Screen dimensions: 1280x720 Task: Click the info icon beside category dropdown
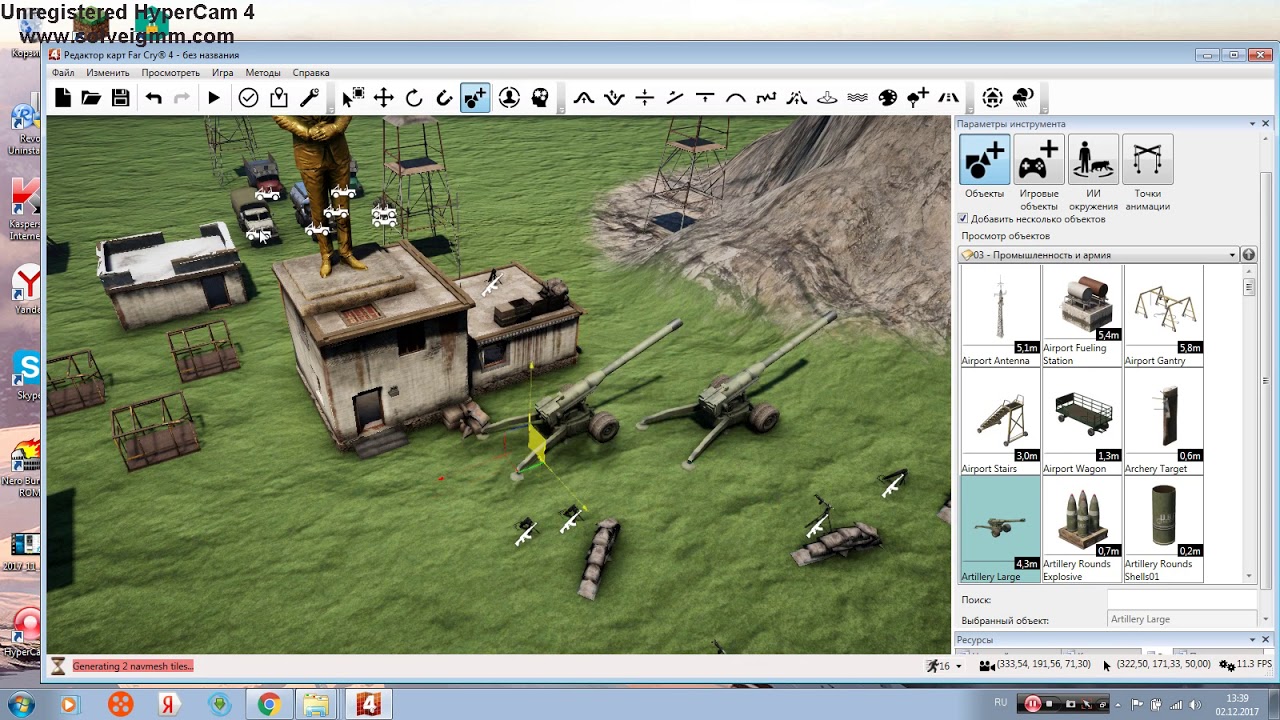(x=1249, y=255)
